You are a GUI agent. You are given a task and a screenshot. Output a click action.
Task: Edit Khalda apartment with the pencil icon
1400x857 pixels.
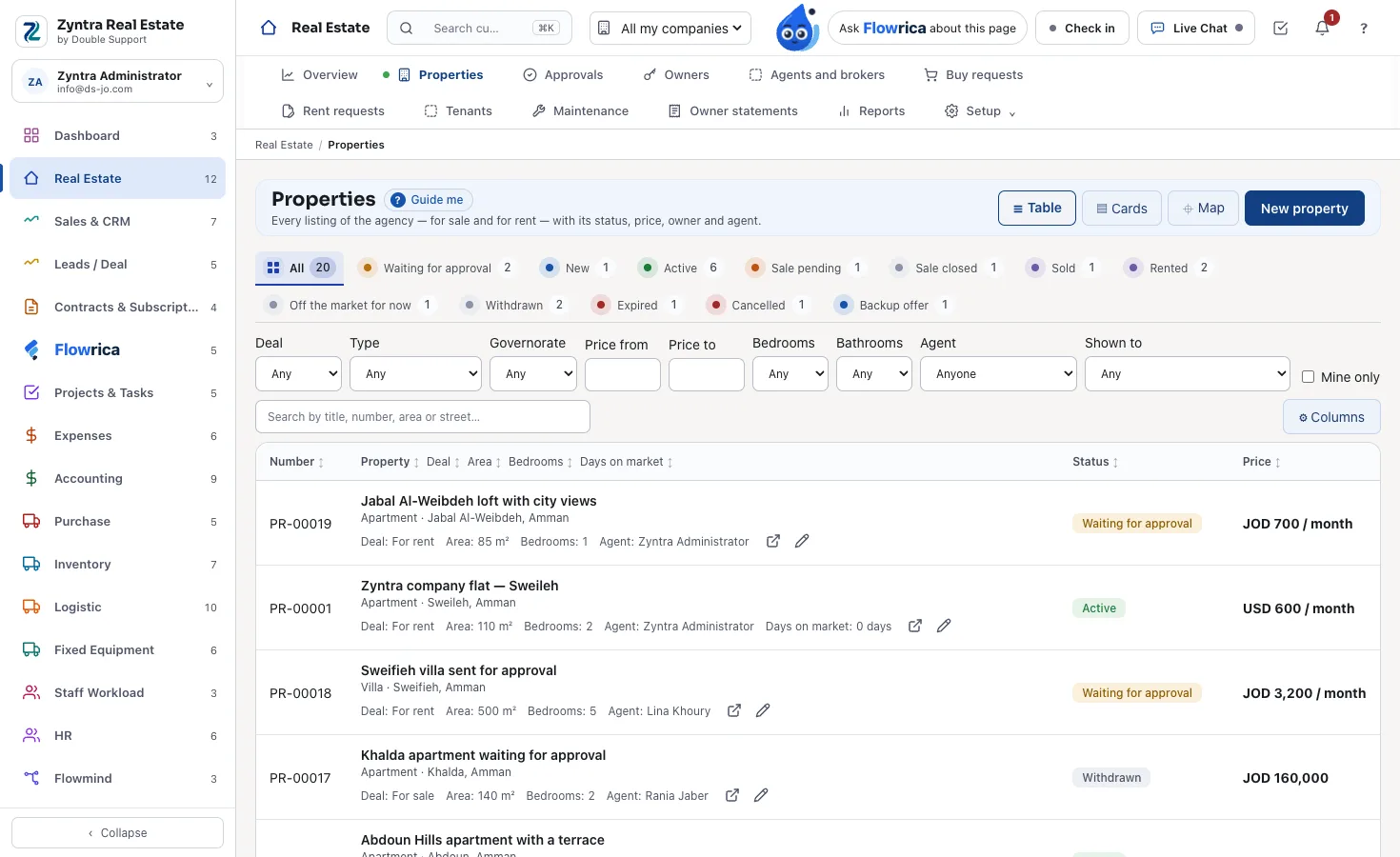pos(761,795)
